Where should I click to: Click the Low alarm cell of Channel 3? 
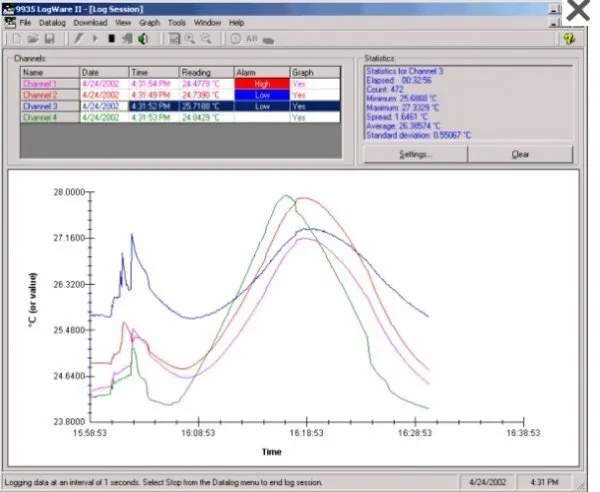click(x=262, y=106)
